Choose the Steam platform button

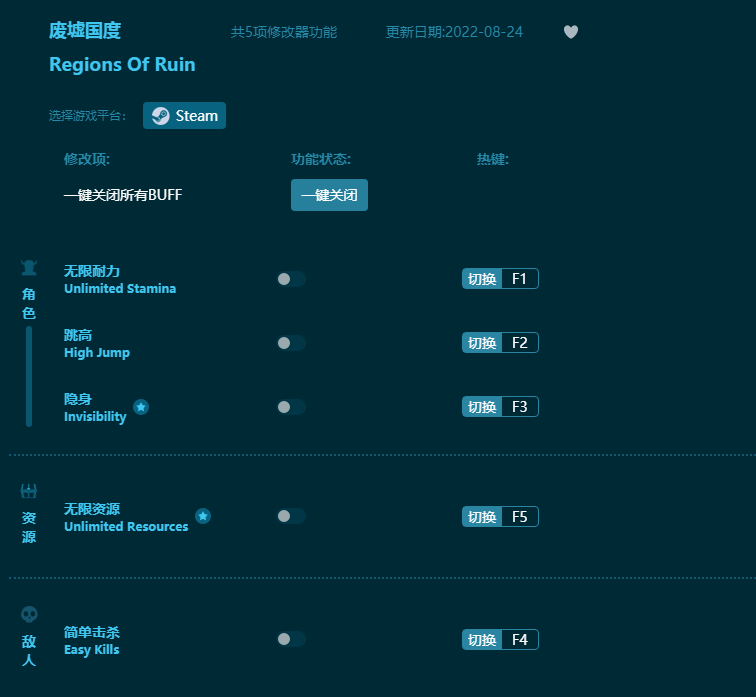coord(184,116)
